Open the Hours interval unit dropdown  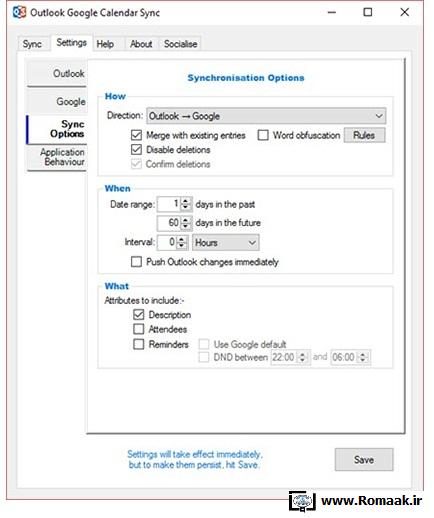point(226,243)
